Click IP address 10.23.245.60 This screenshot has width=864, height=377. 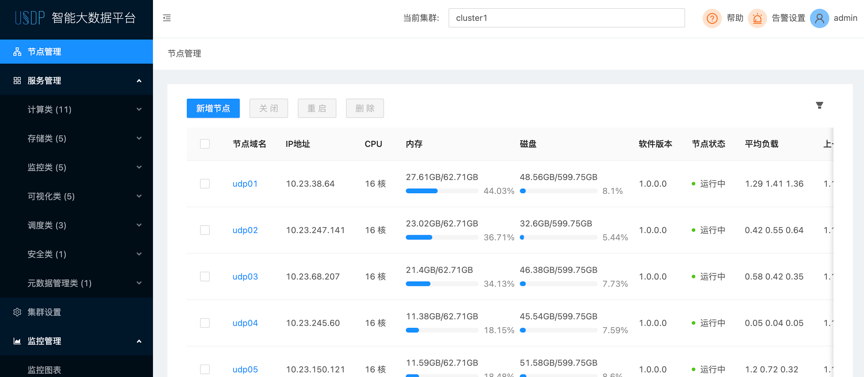313,323
